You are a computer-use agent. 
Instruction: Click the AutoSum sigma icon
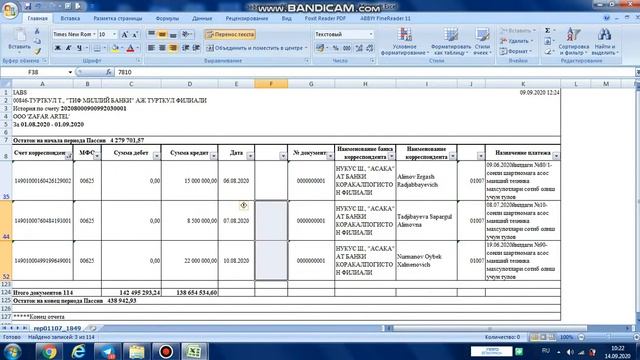548,31
